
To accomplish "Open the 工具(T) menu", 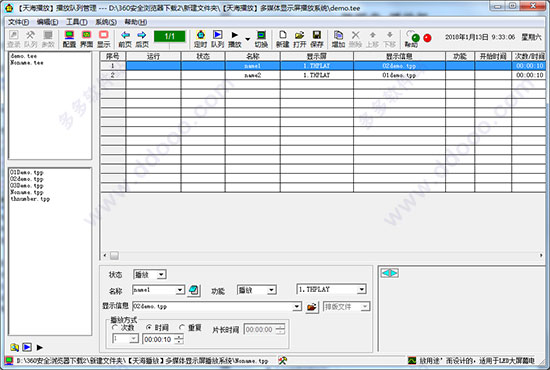I will tap(77, 22).
